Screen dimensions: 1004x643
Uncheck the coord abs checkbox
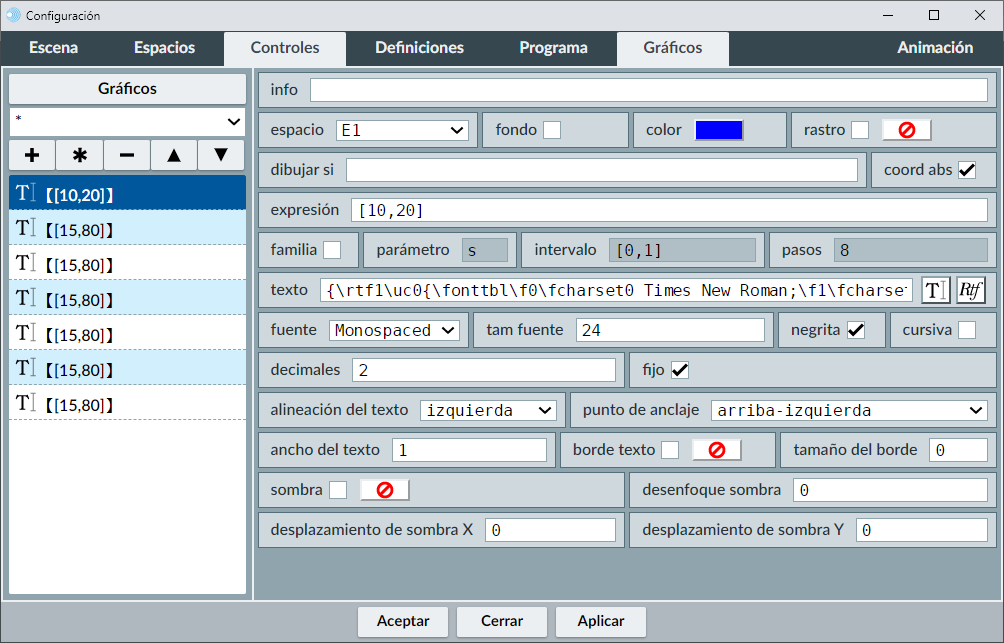pos(966,170)
